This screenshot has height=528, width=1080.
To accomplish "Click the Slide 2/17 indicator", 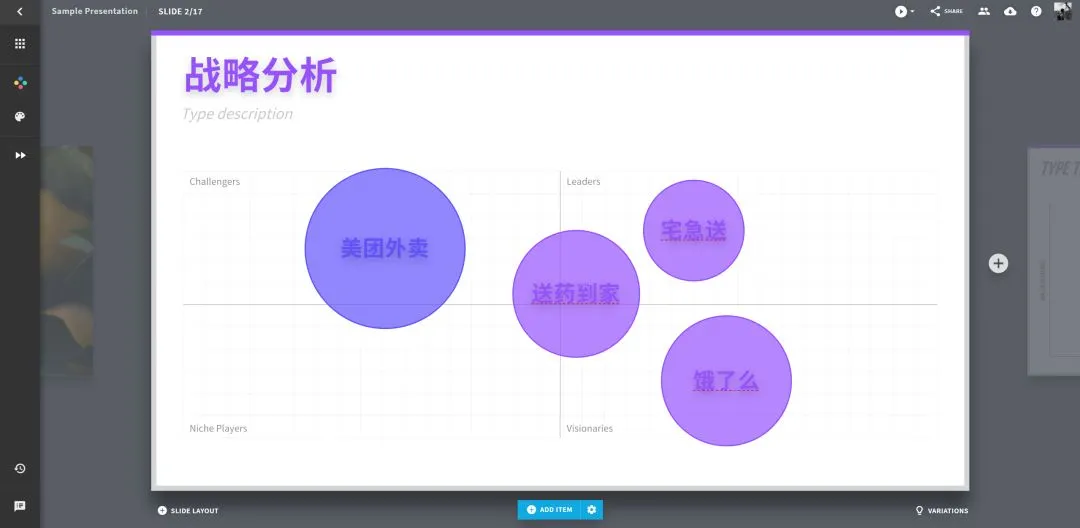I will [180, 12].
